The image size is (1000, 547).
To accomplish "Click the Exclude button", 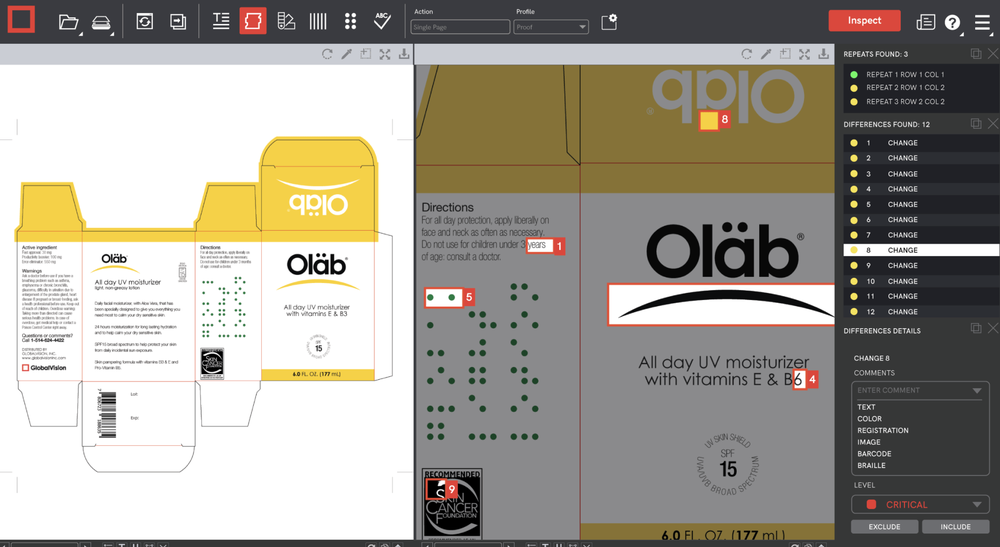I will click(885, 527).
